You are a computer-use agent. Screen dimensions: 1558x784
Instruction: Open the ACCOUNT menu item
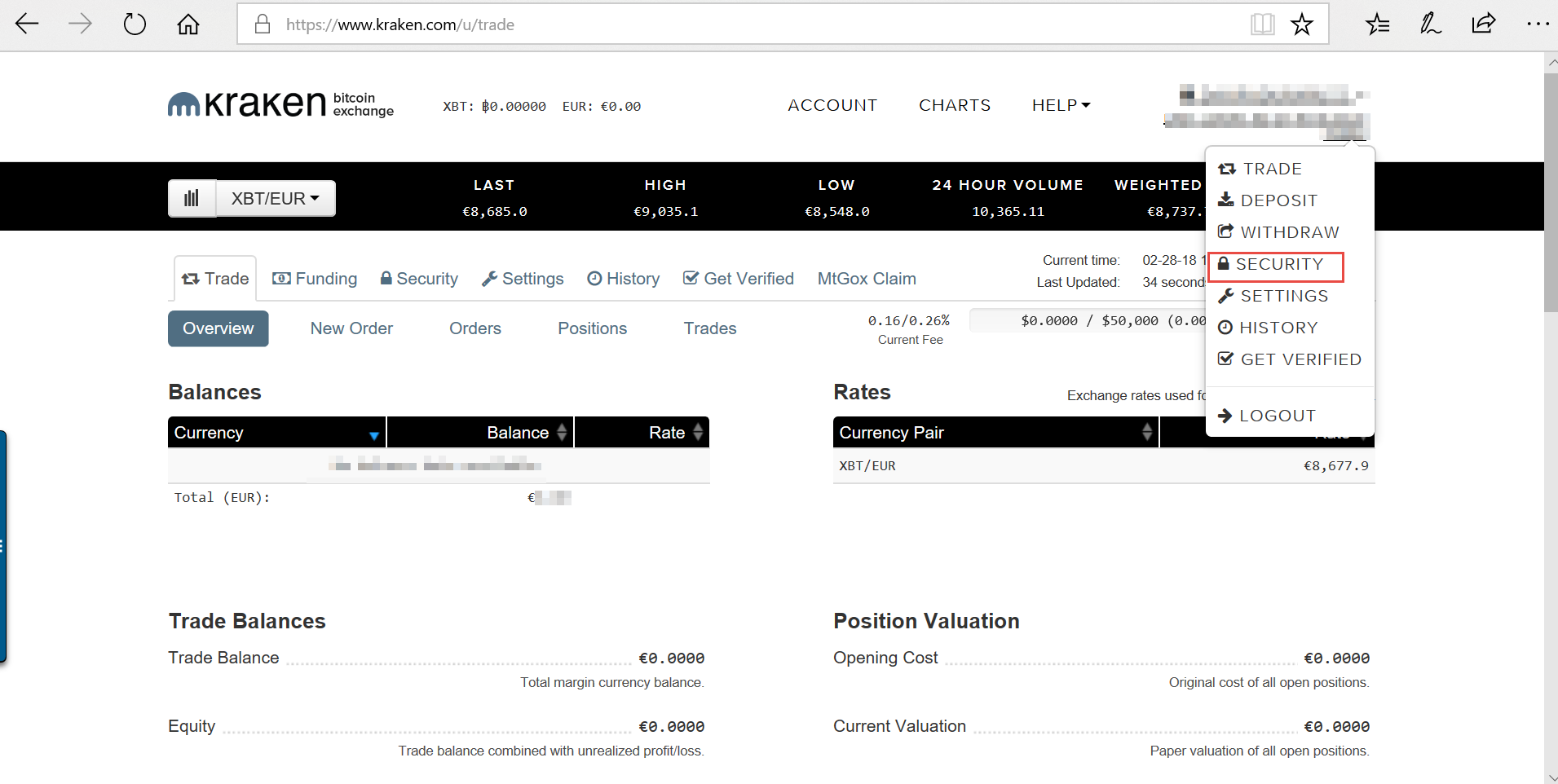pyautogui.click(x=832, y=105)
